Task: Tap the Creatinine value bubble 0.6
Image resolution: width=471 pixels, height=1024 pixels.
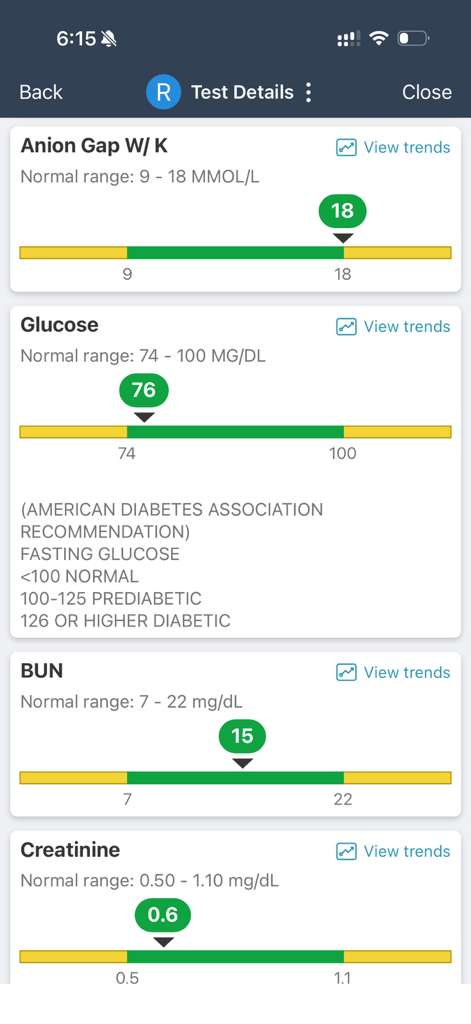Action: 163,915
